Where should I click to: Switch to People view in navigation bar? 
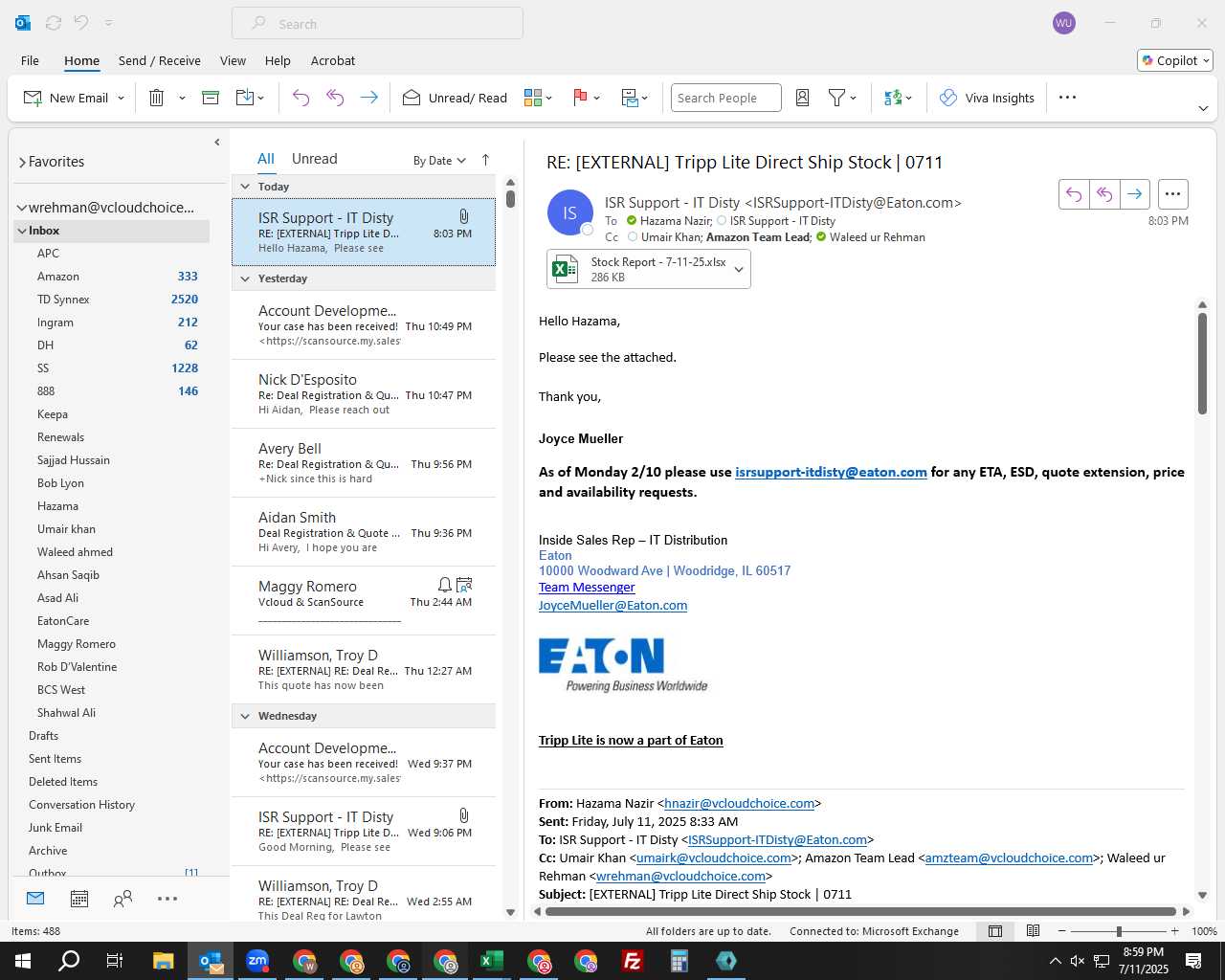122,899
